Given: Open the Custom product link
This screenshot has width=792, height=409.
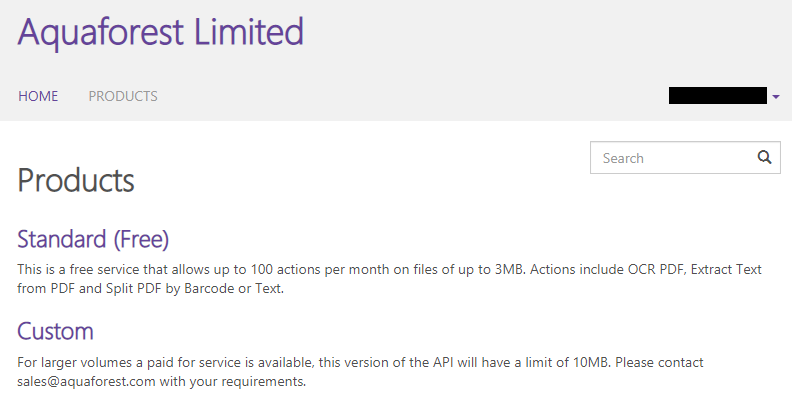Looking at the screenshot, I should 56,332.
